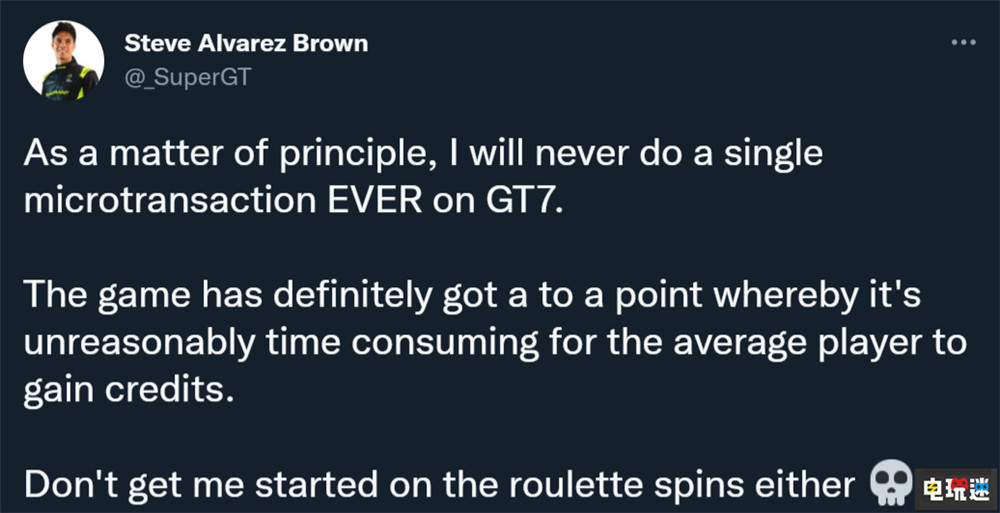Open the @_SuperGT handle link
This screenshot has width=1000, height=513.
[x=187, y=76]
